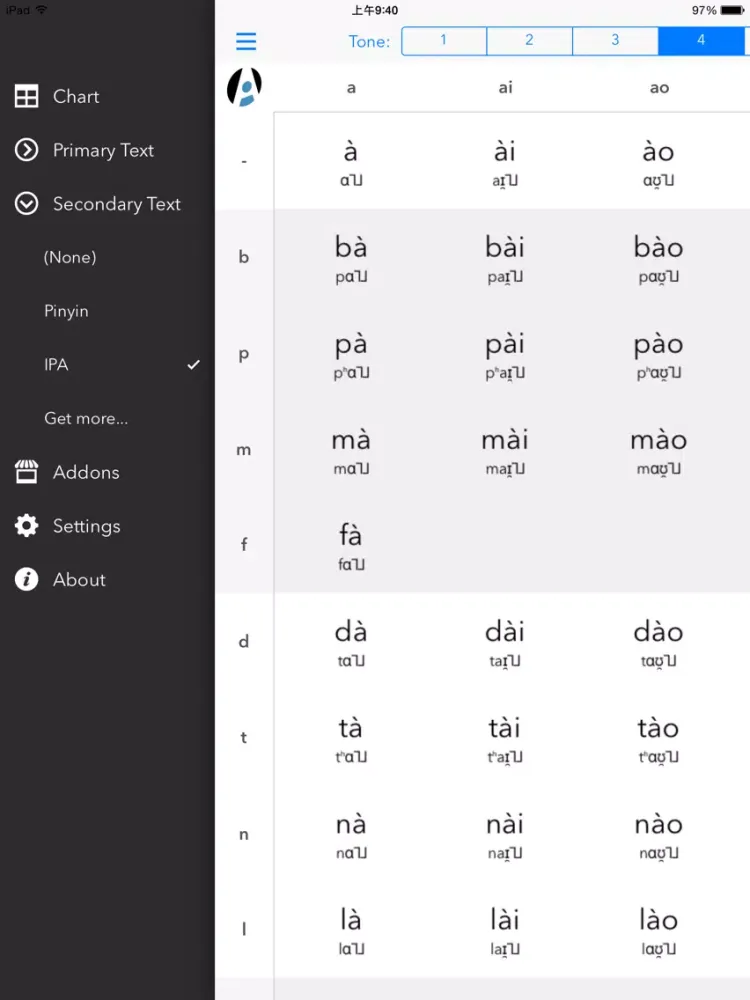Click the Addons store icon

tap(26, 473)
